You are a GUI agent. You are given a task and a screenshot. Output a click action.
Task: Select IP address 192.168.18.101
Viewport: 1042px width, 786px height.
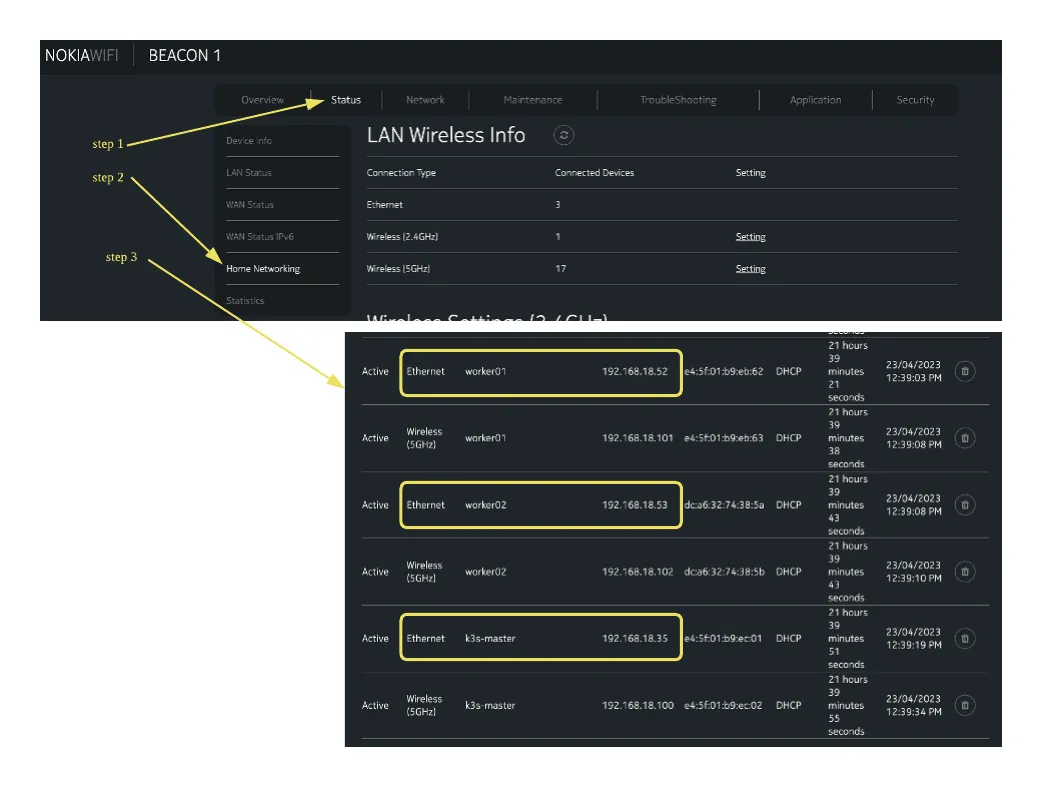(x=637, y=438)
